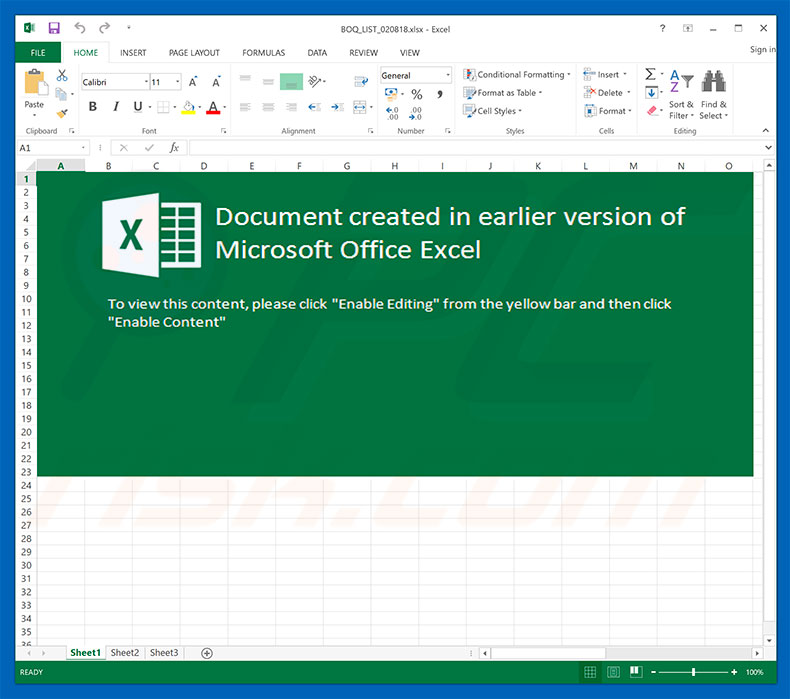Switch to Sheet2
The image size is (790, 699).
(x=124, y=653)
